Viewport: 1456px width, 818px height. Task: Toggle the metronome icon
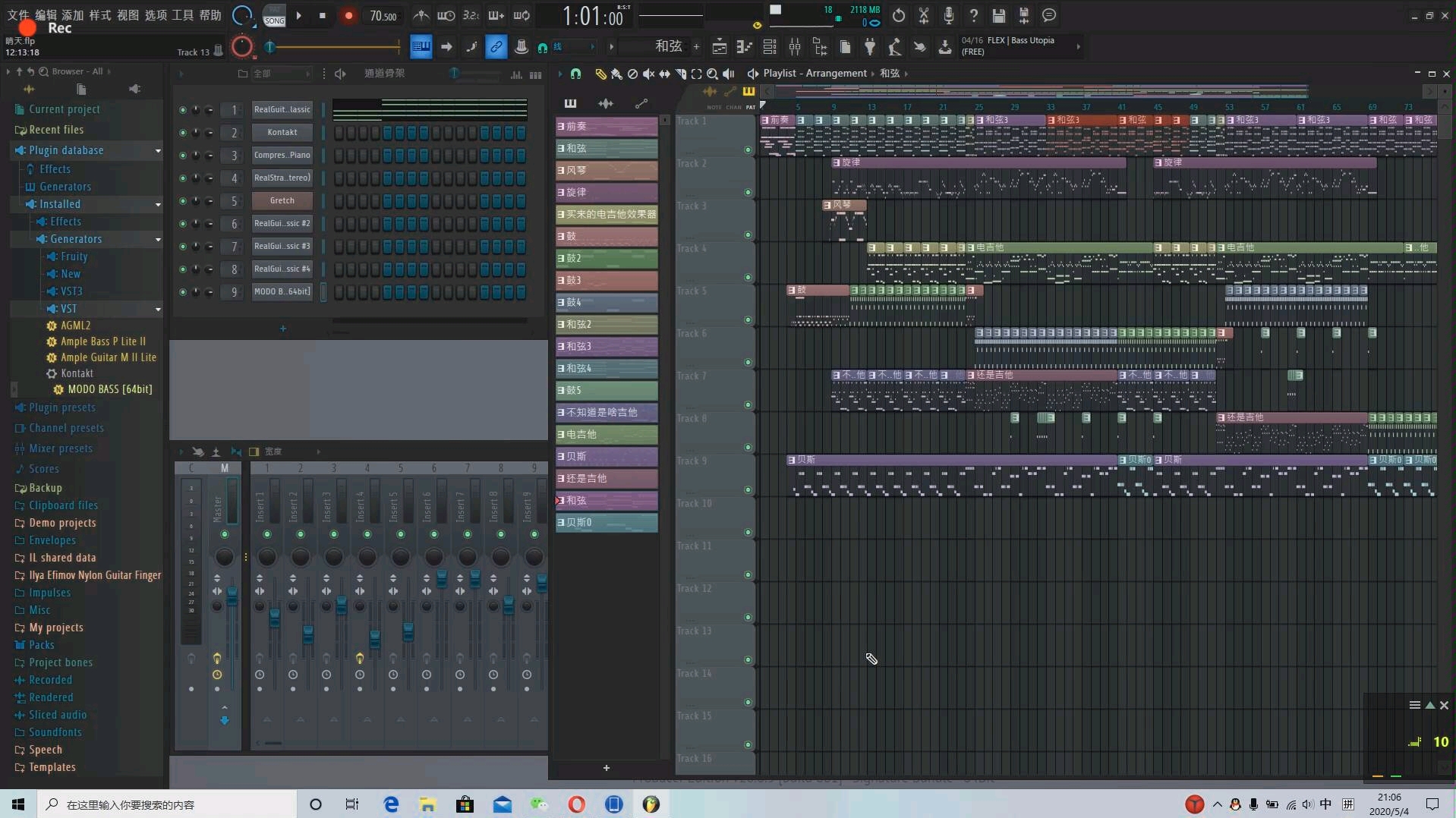pyautogui.click(x=421, y=15)
